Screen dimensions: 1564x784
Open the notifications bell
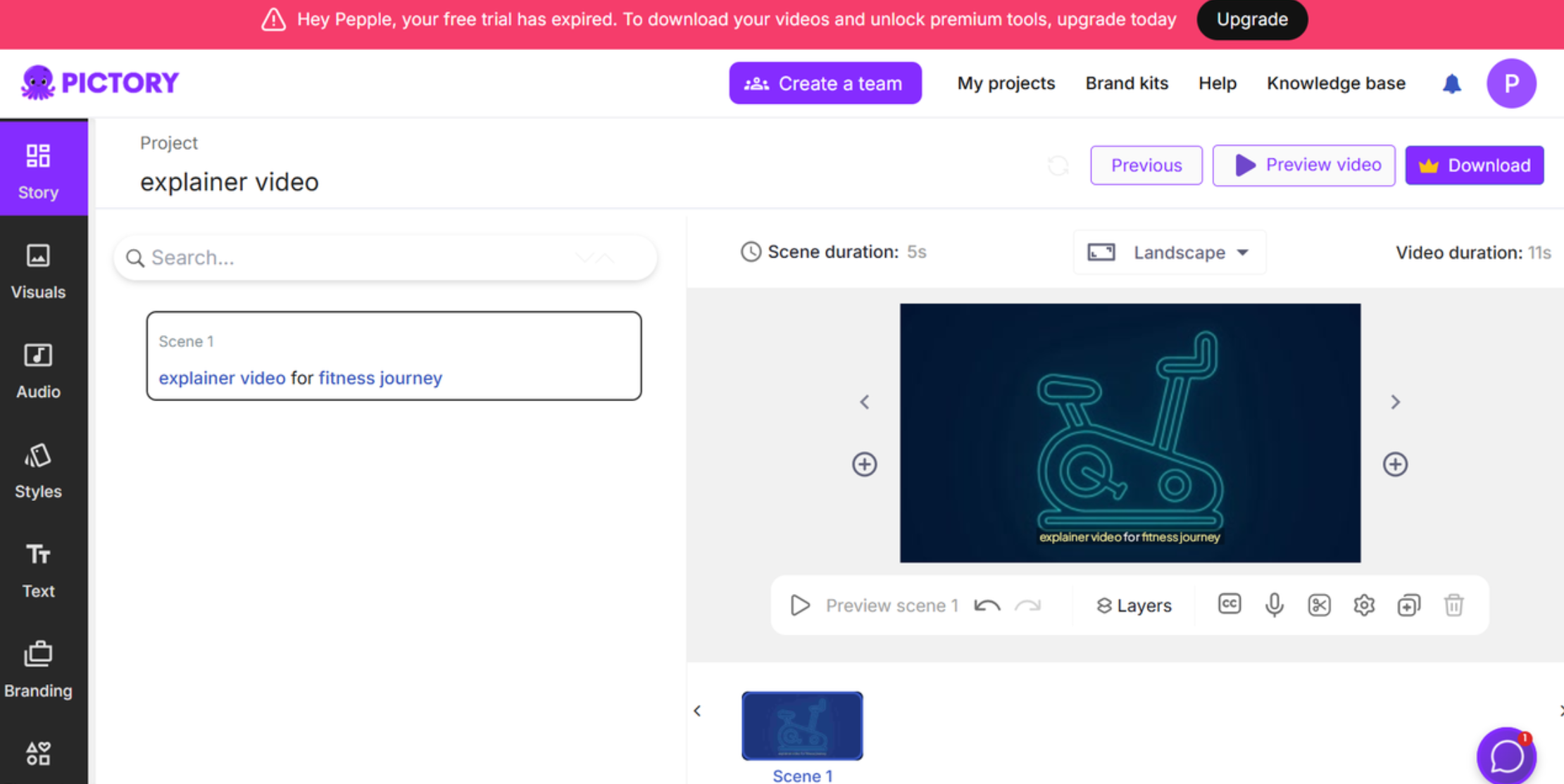pos(1452,84)
